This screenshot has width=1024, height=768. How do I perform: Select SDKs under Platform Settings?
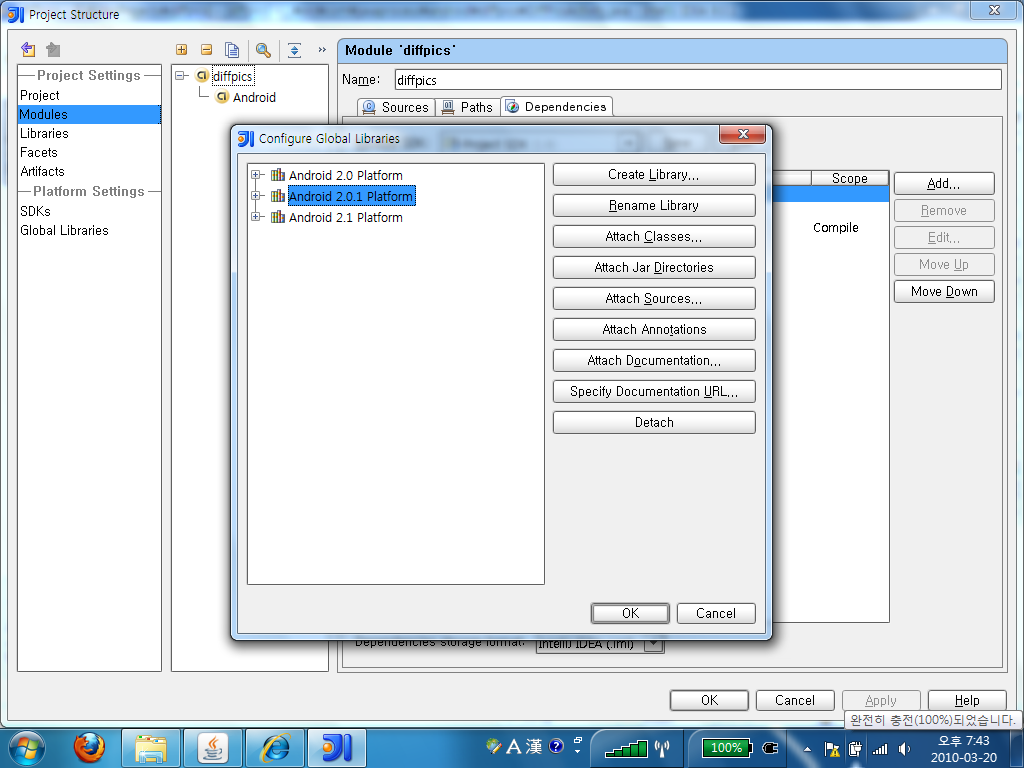coord(35,211)
